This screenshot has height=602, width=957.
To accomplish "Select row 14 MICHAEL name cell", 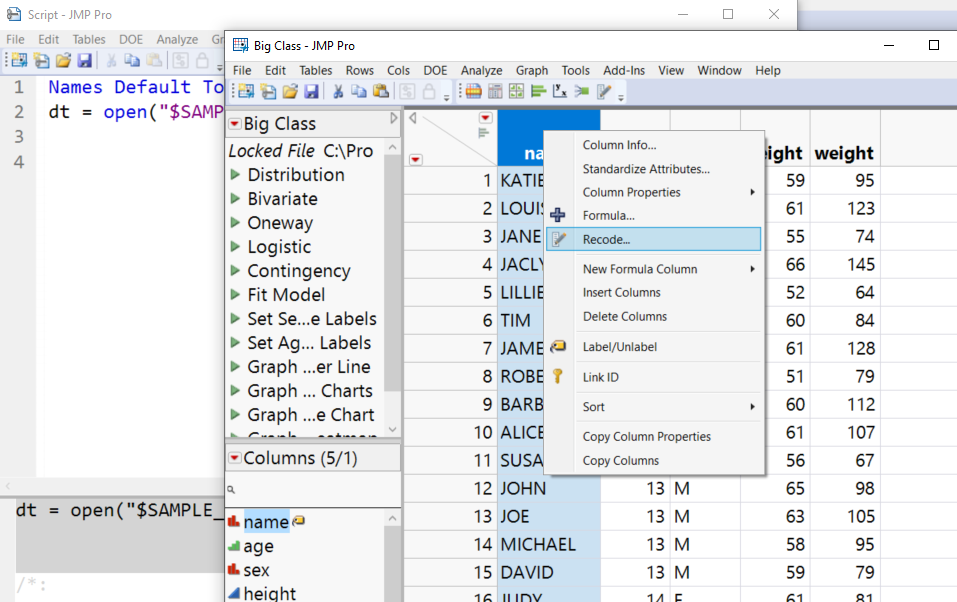I will point(549,545).
